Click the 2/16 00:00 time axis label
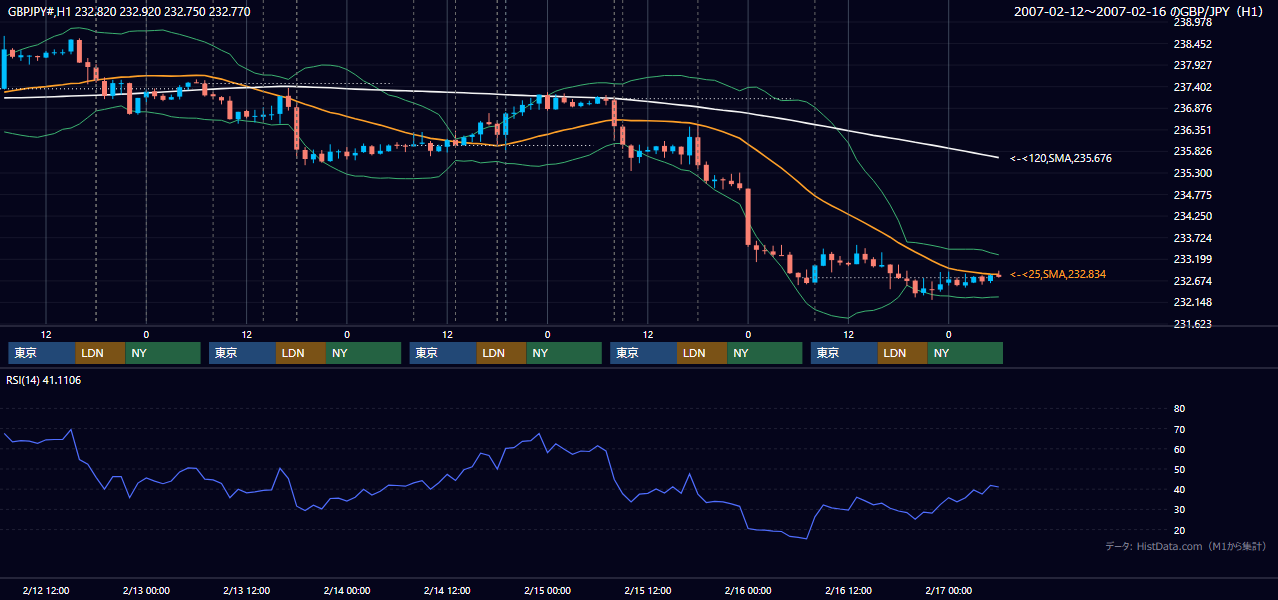Viewport: 1278px width, 600px height. click(x=748, y=590)
